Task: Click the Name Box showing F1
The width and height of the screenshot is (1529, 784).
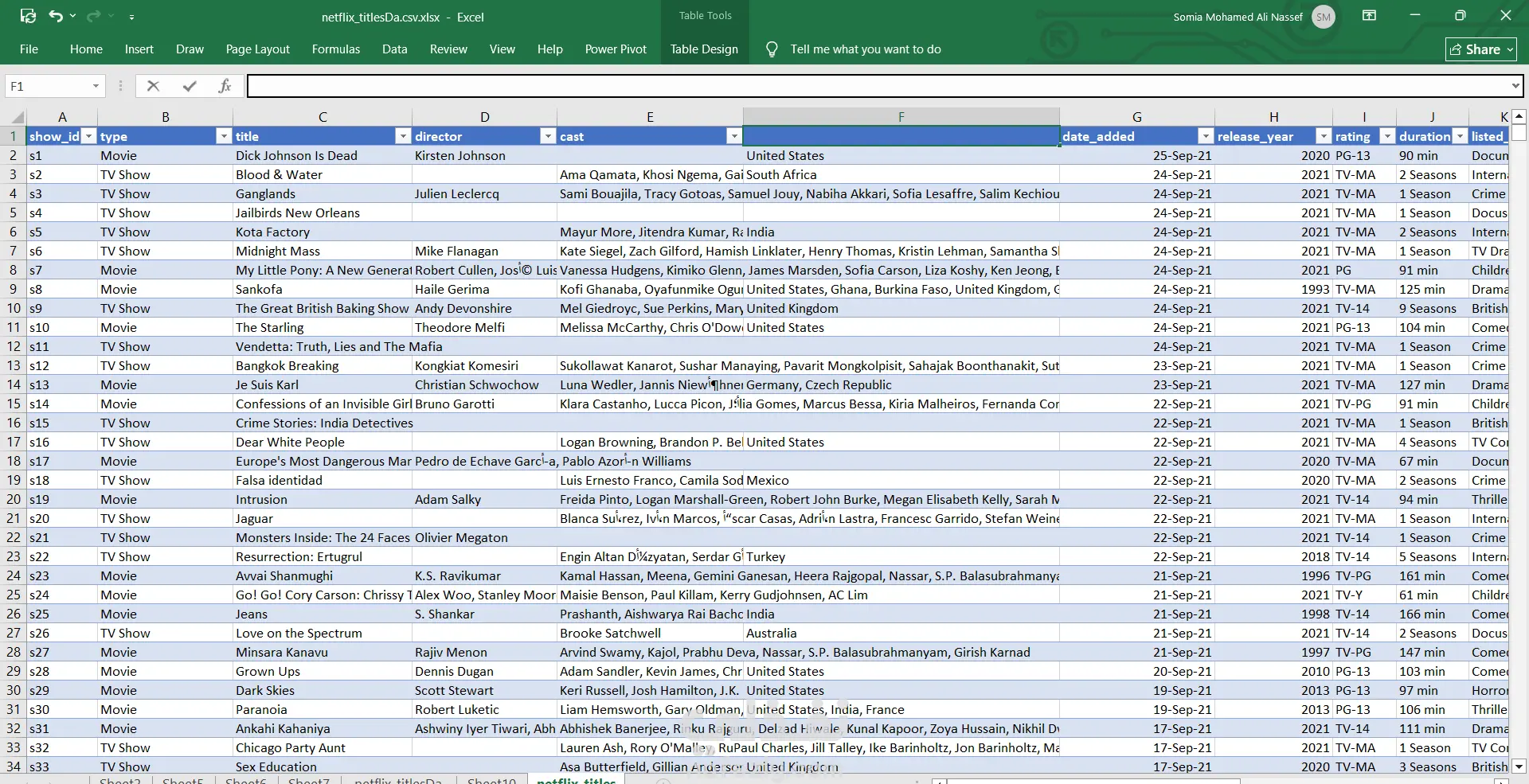Action: click(x=48, y=86)
